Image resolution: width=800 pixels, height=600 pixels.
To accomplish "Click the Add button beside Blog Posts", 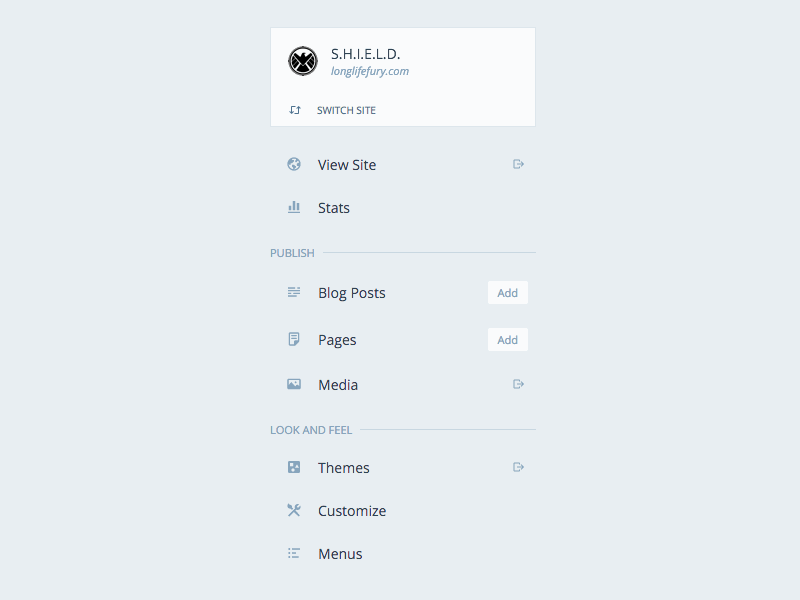I will pos(507,292).
